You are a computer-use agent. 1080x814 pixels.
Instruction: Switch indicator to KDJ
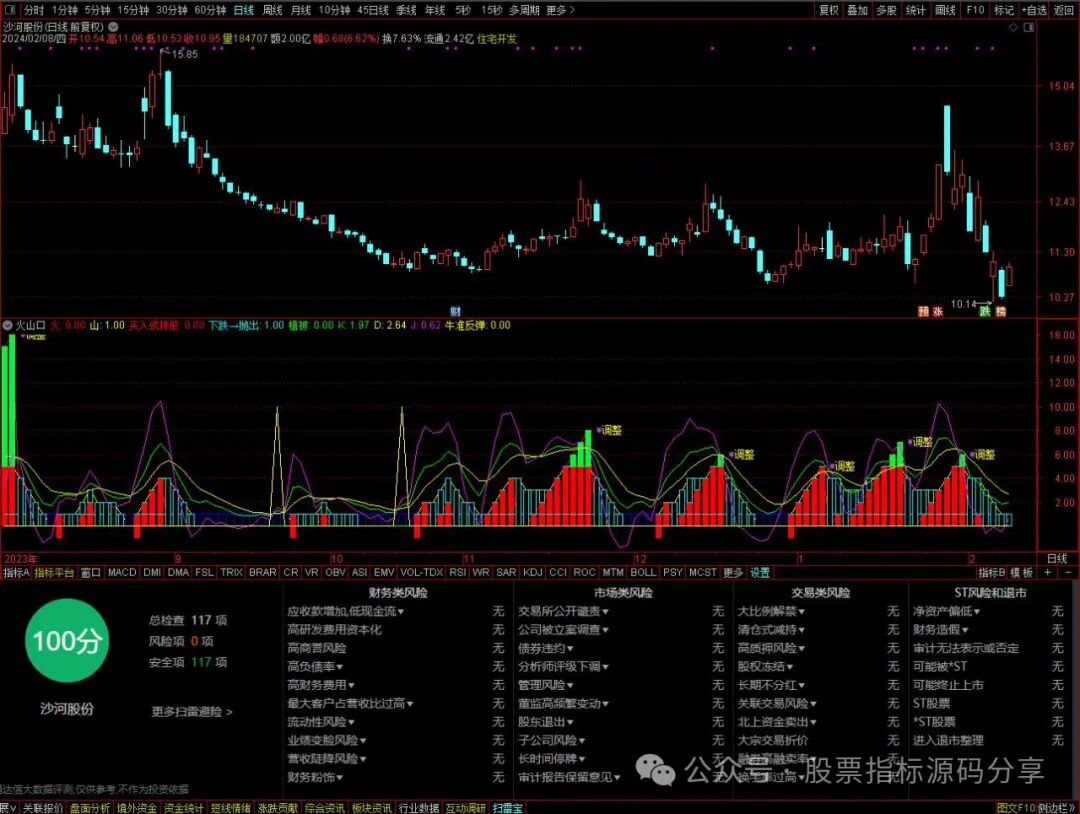[532, 572]
